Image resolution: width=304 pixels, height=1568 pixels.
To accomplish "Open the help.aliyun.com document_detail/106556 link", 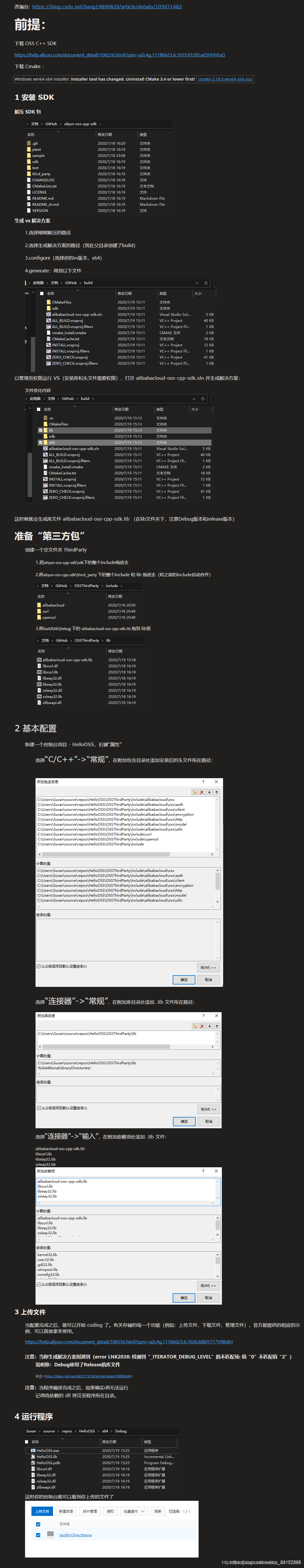I will (128, 1342).
